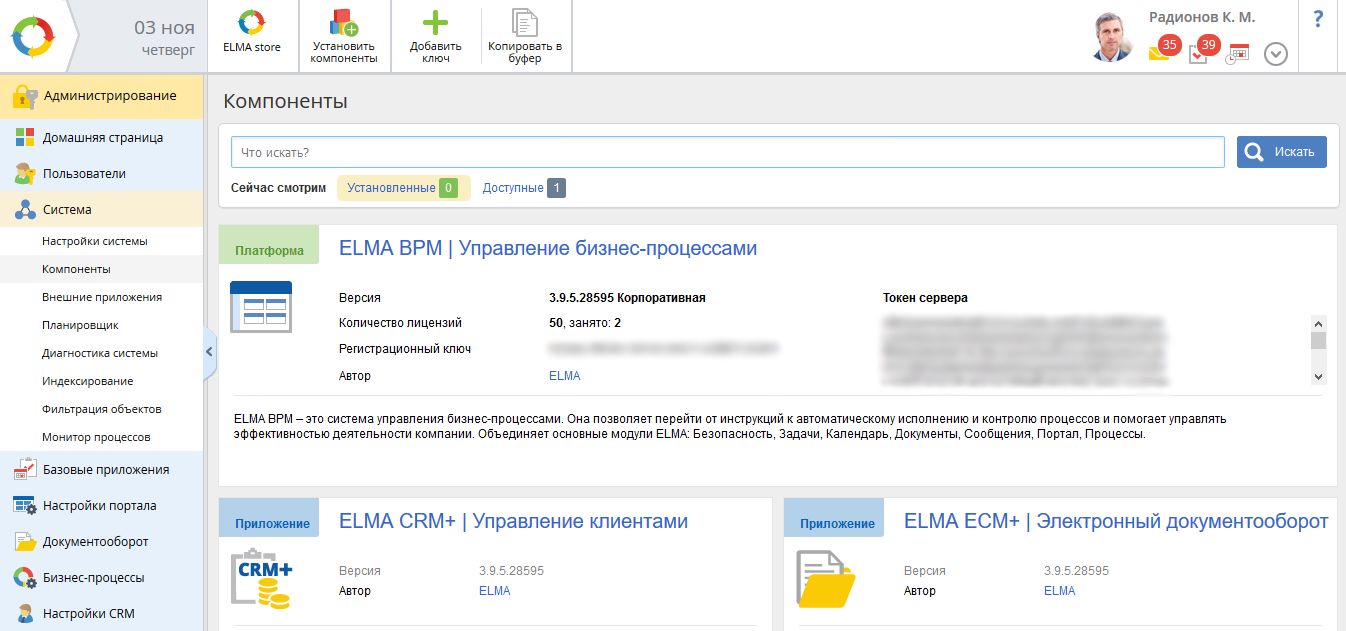Click the Искать search button
The width and height of the screenshot is (1346, 631).
pyautogui.click(x=1282, y=152)
